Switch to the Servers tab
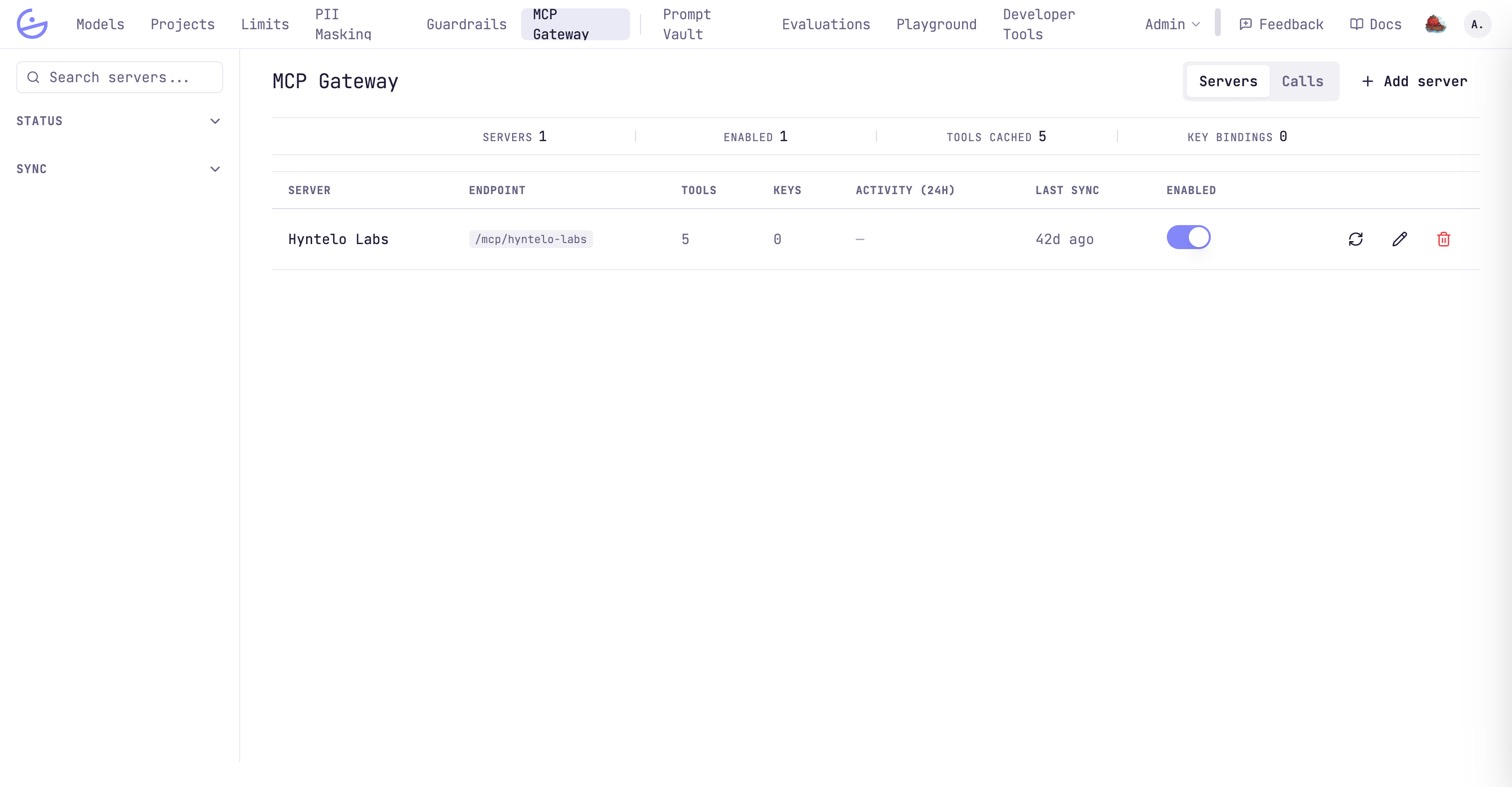The image size is (1512, 787). coord(1228,81)
